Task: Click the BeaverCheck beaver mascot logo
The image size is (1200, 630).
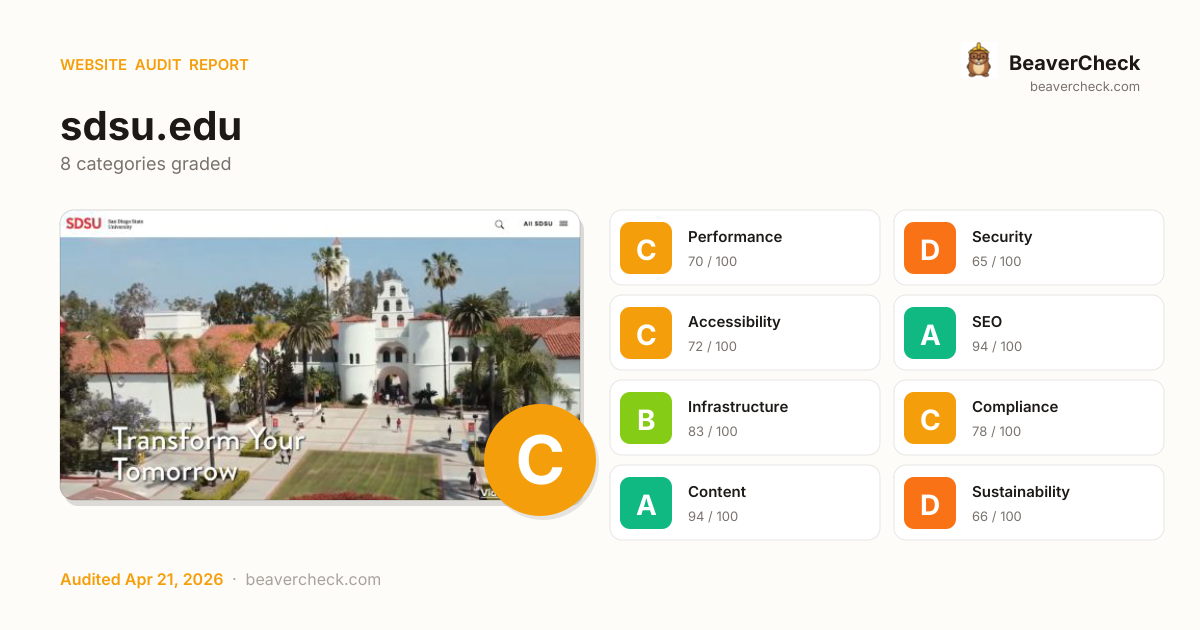Action: (x=978, y=61)
